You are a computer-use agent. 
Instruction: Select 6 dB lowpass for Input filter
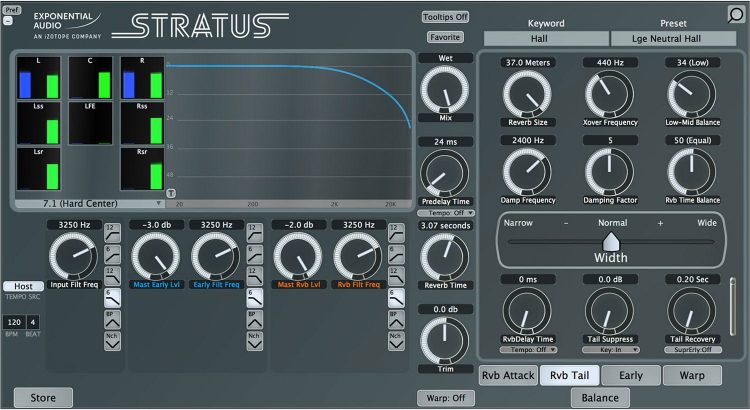112,298
